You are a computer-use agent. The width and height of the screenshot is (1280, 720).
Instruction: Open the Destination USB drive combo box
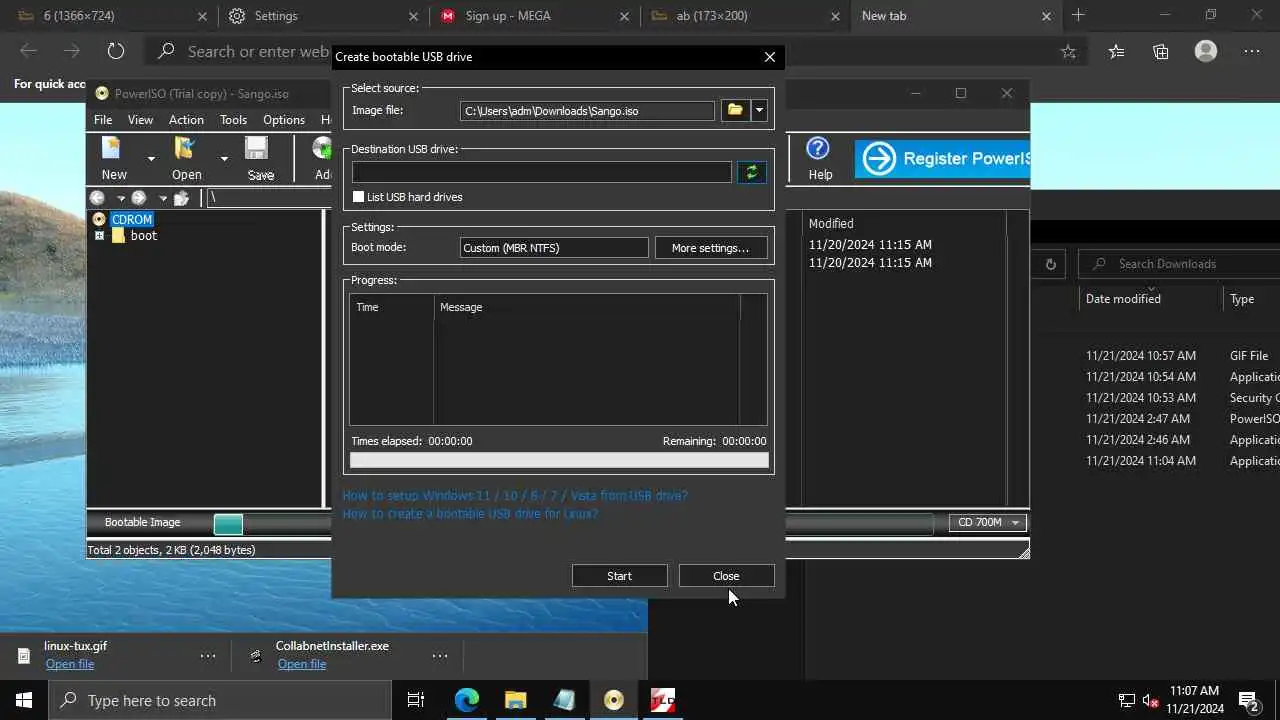coord(542,172)
